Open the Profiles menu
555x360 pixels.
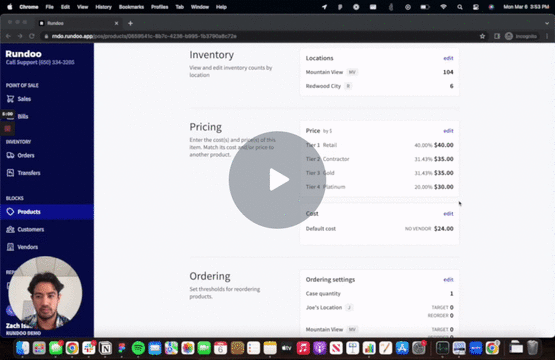[160, 7]
